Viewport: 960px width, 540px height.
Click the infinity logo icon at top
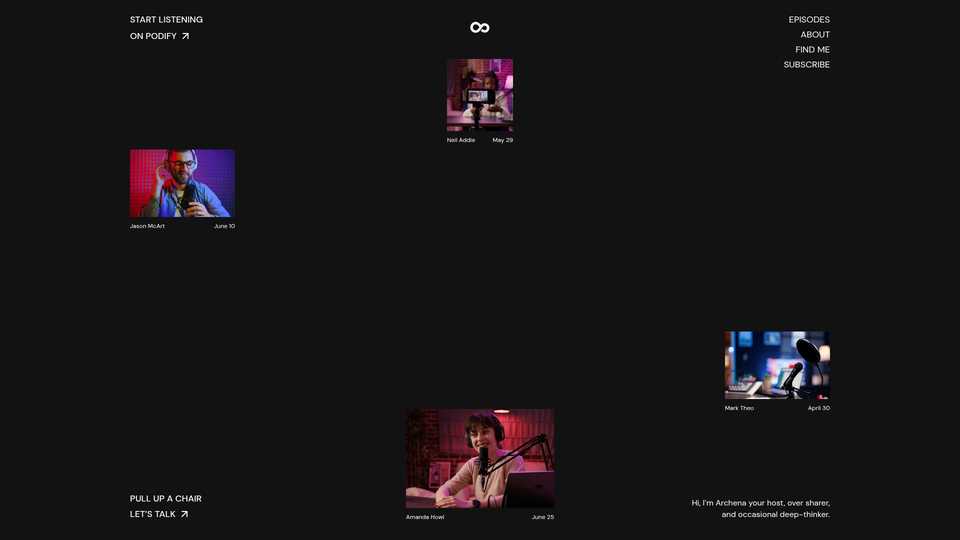coord(479,28)
